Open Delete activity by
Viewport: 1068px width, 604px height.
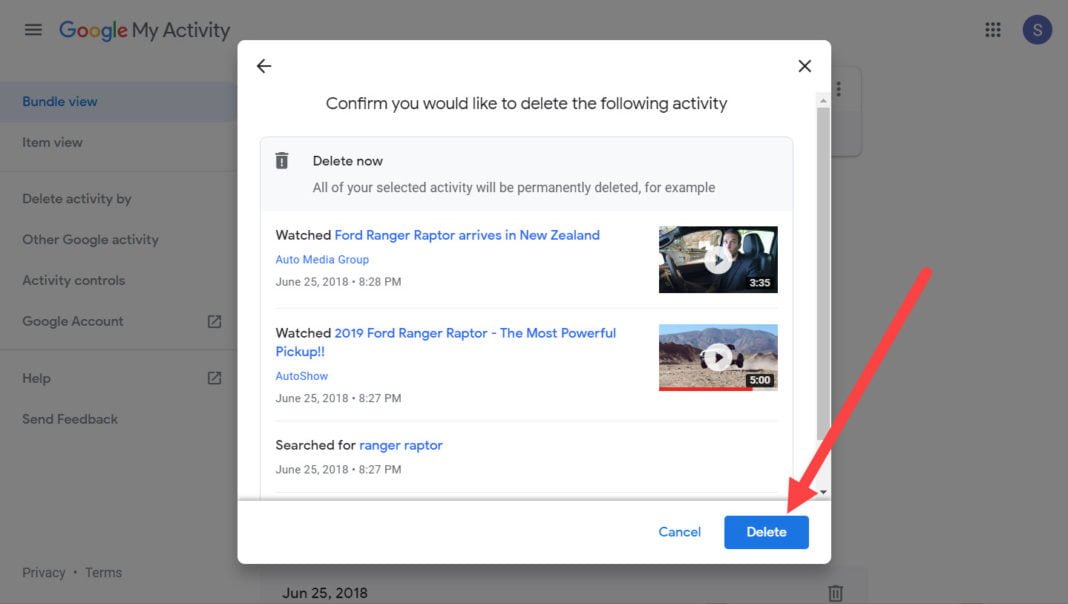click(76, 199)
